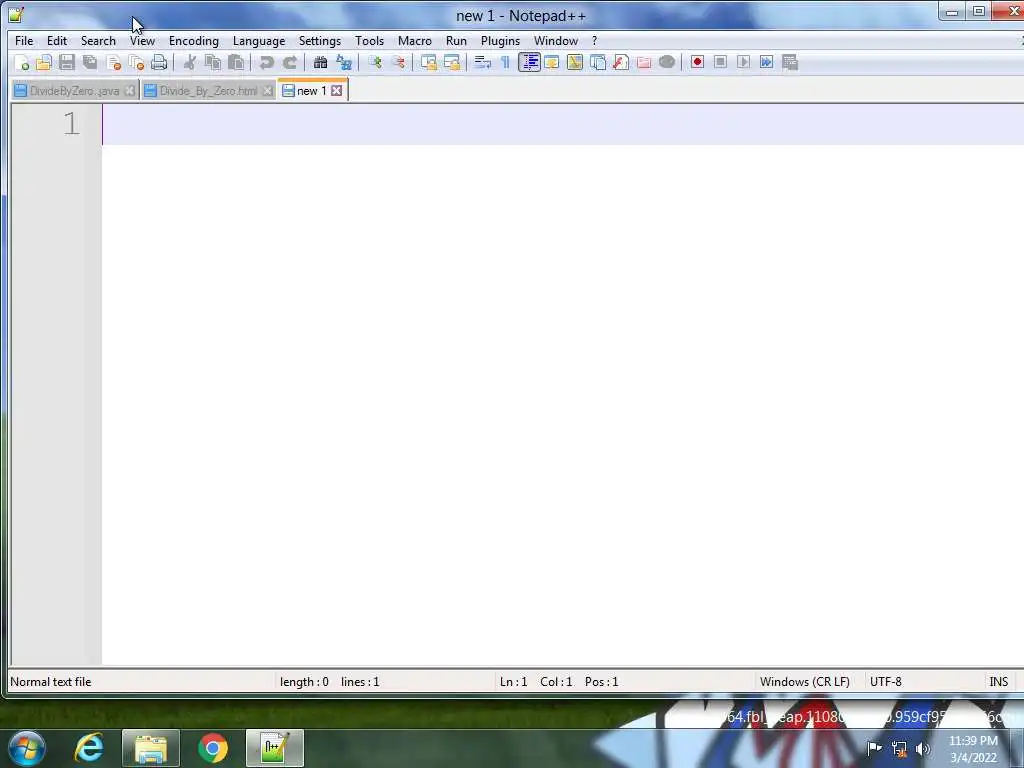
Task: Open the Edit menu
Action: [57, 40]
